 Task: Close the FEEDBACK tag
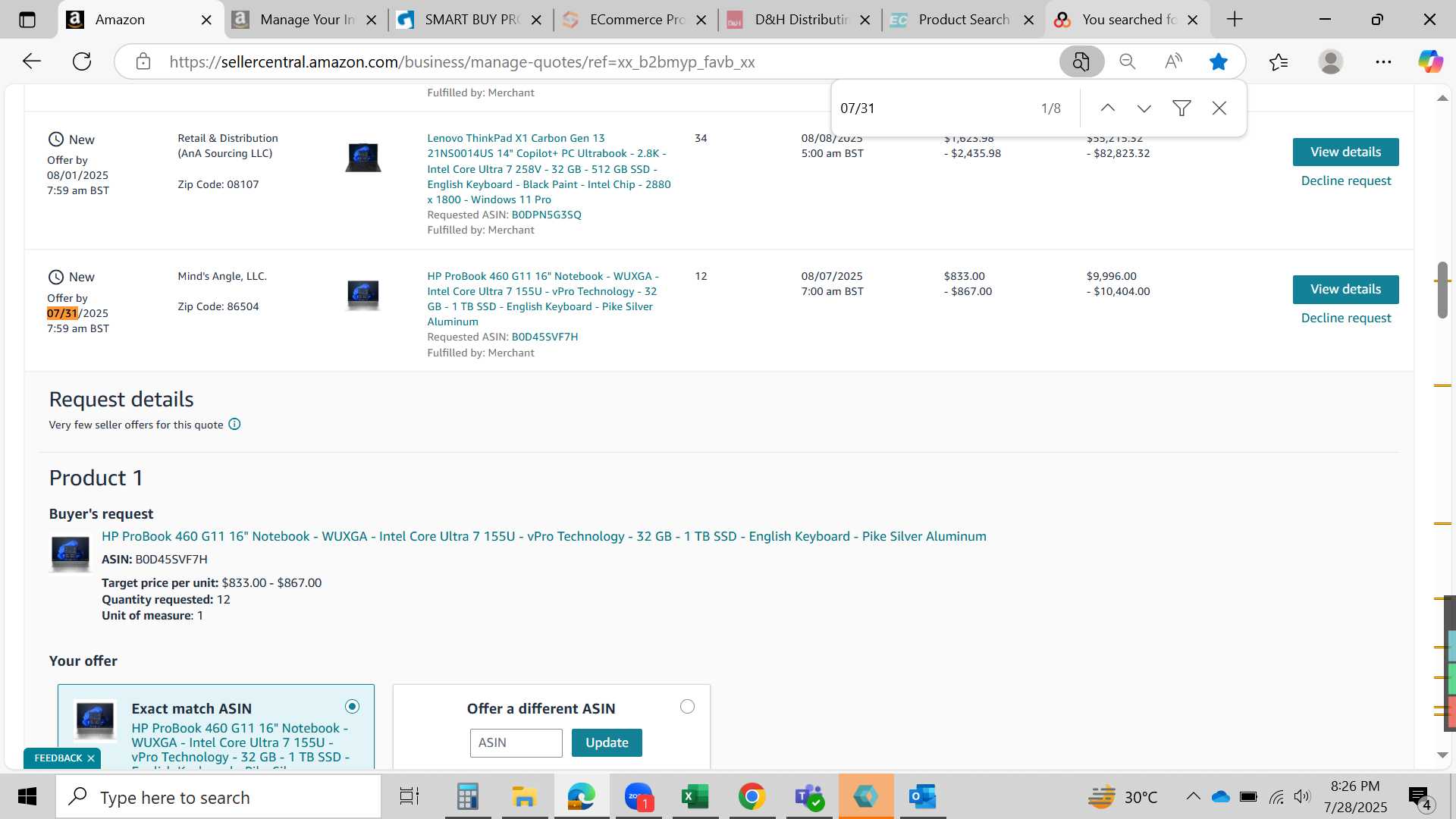(91, 758)
